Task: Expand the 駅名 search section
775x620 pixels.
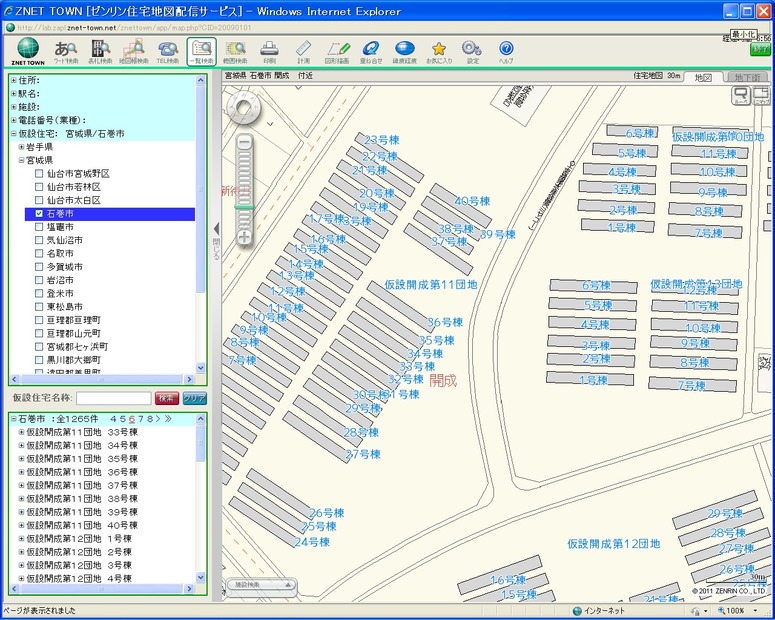Action: pyautogui.click(x=14, y=93)
